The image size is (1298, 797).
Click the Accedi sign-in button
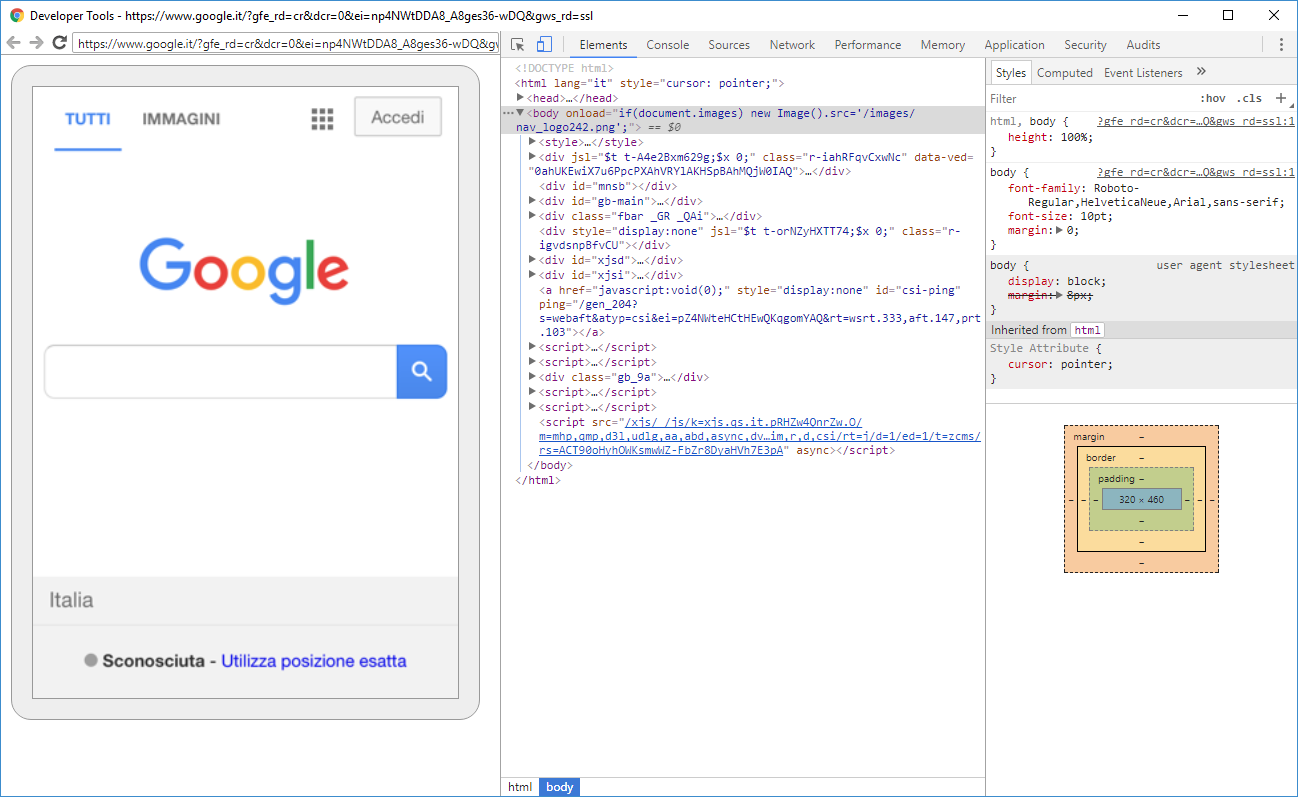pos(398,117)
